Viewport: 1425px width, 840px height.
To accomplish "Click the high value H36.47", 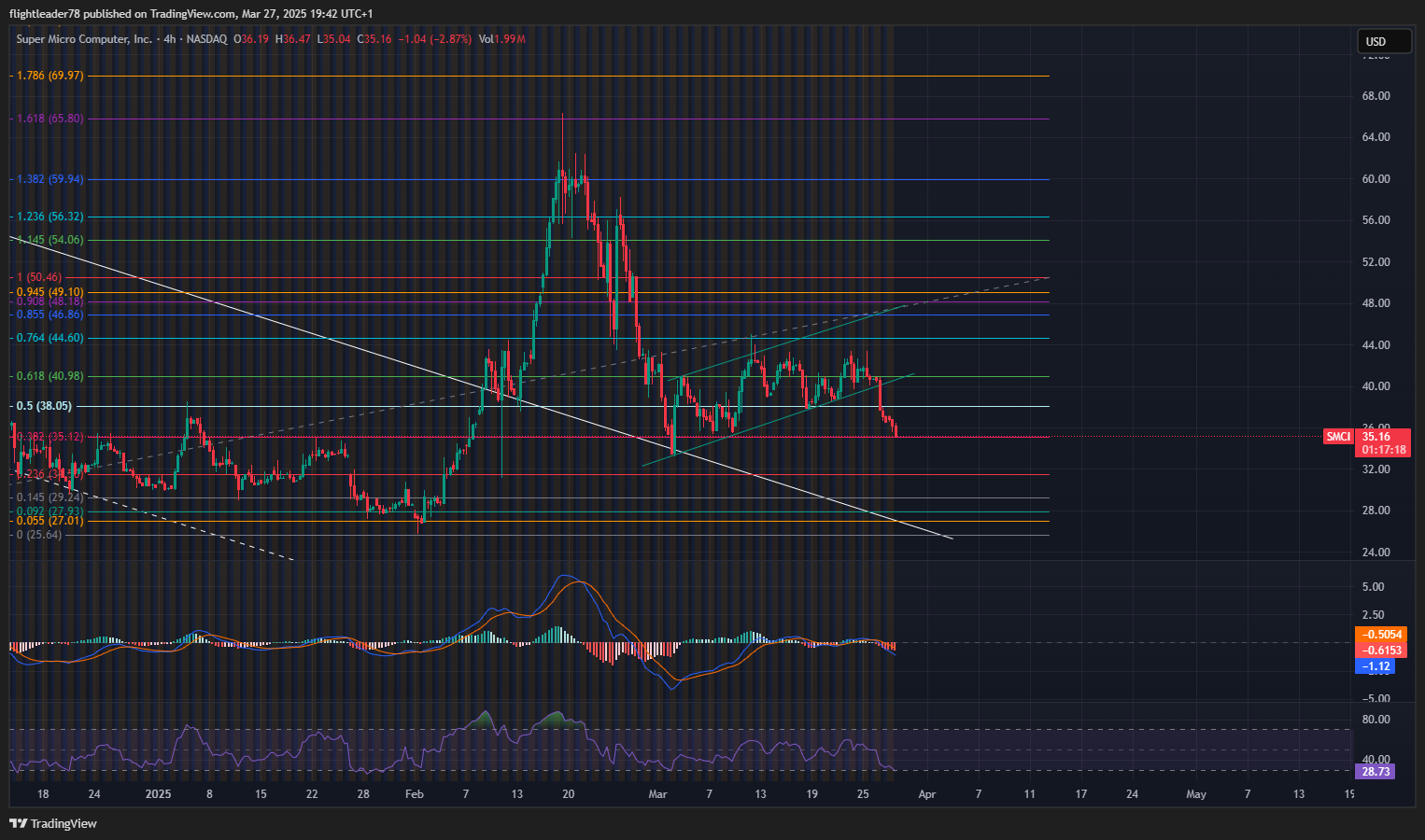I will 292,39.
